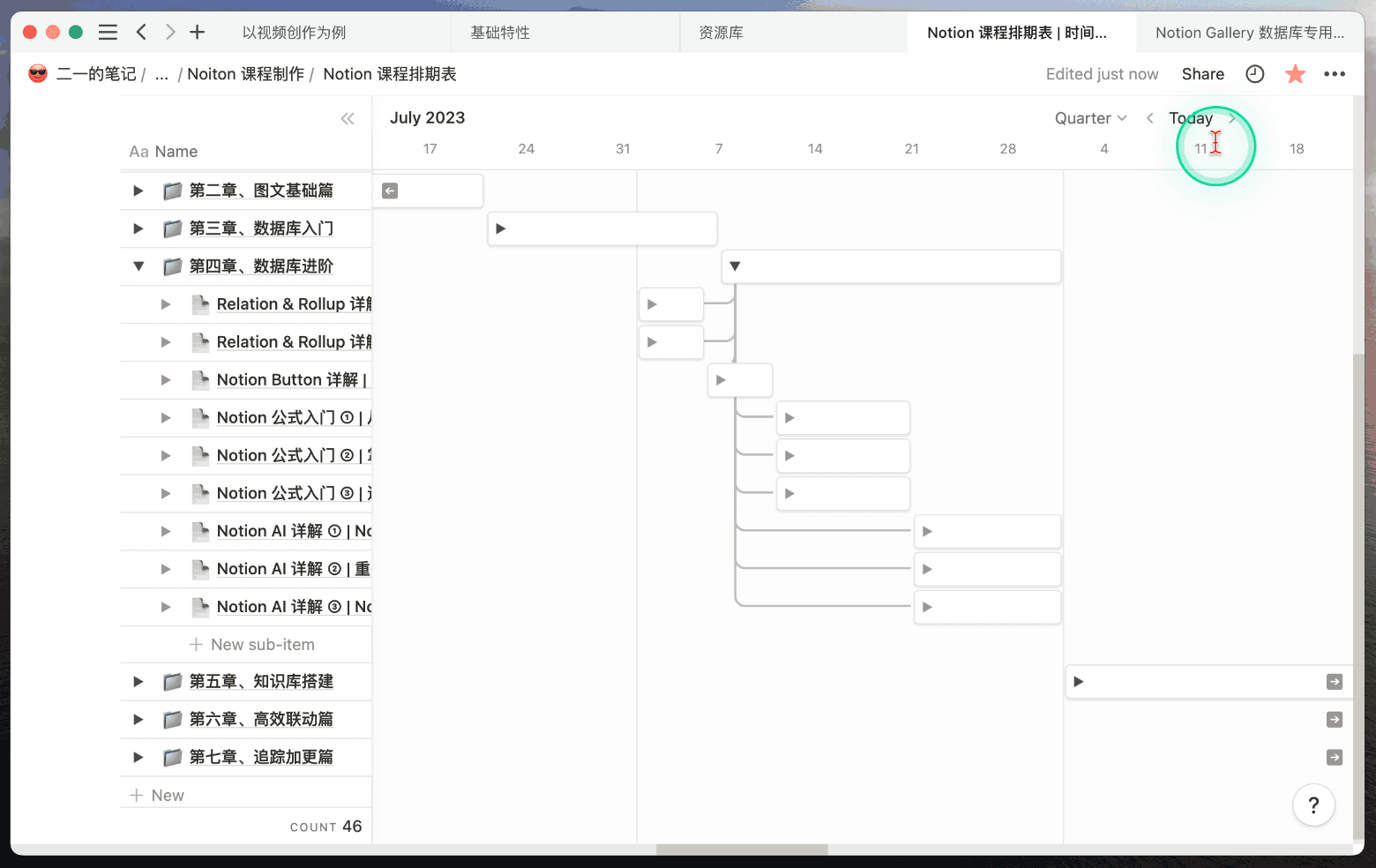The height and width of the screenshot is (868, 1376).
Task: Collapse the table sidebar with double chevron
Action: click(348, 118)
